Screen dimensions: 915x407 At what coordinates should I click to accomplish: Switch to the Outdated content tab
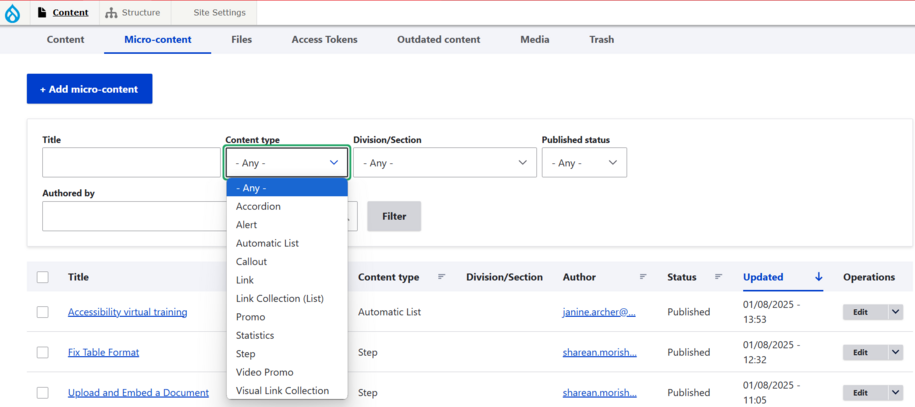coord(438,40)
